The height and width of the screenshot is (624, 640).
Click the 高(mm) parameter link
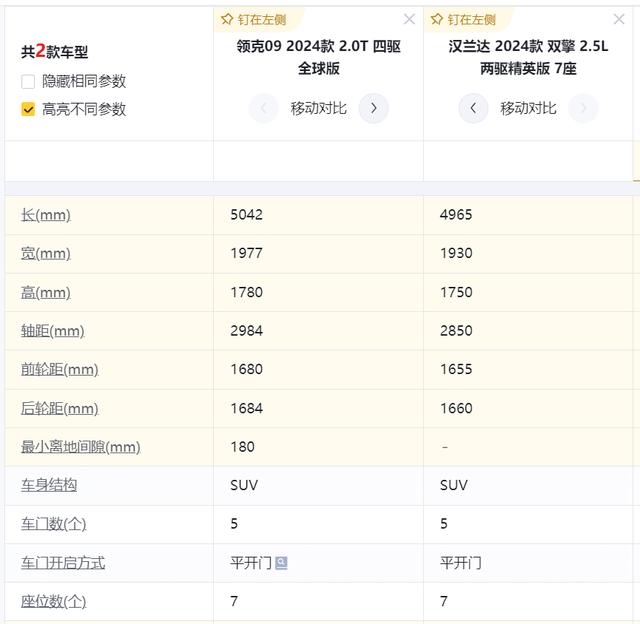tap(46, 292)
